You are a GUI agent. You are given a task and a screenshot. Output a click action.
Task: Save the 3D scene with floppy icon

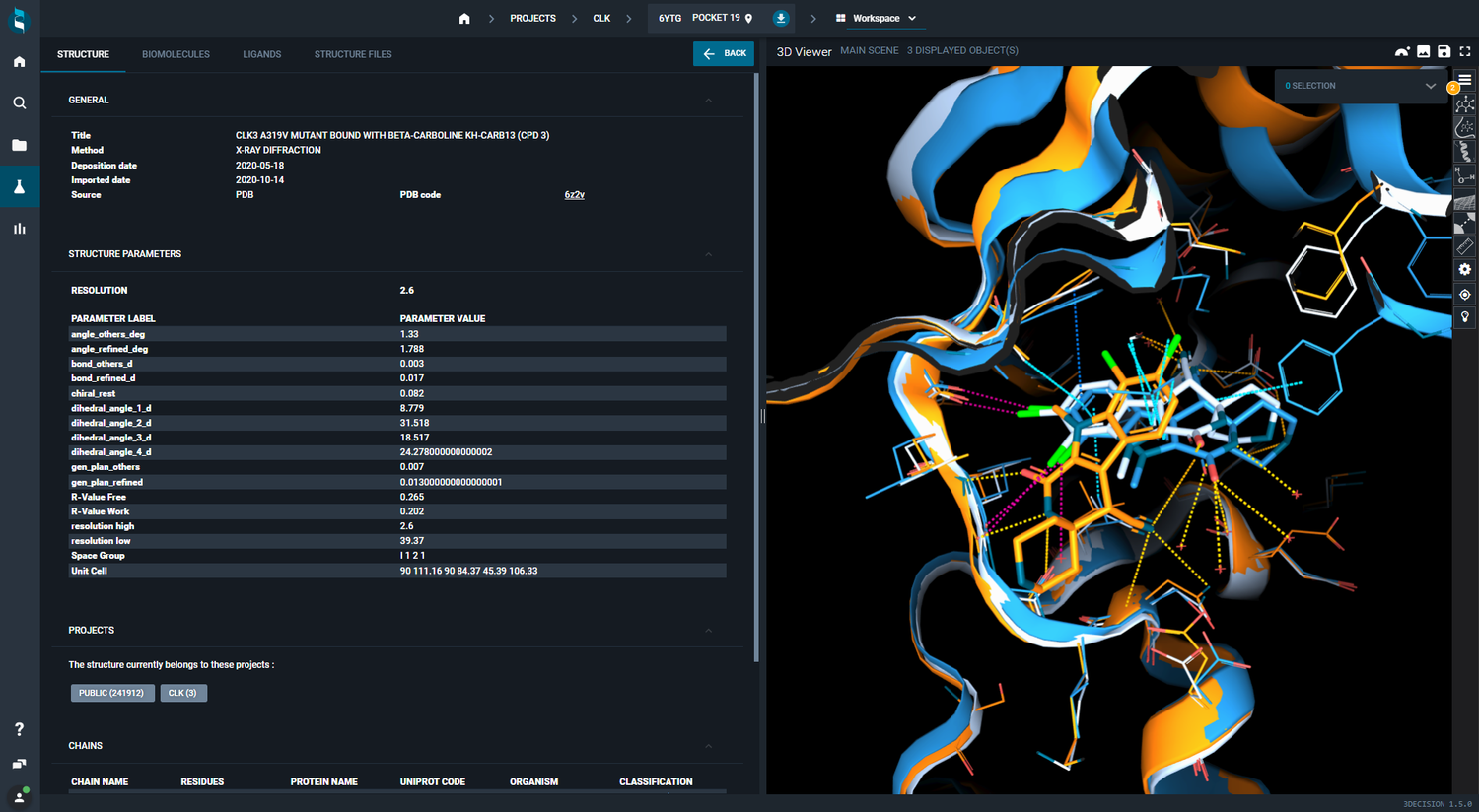(1444, 51)
